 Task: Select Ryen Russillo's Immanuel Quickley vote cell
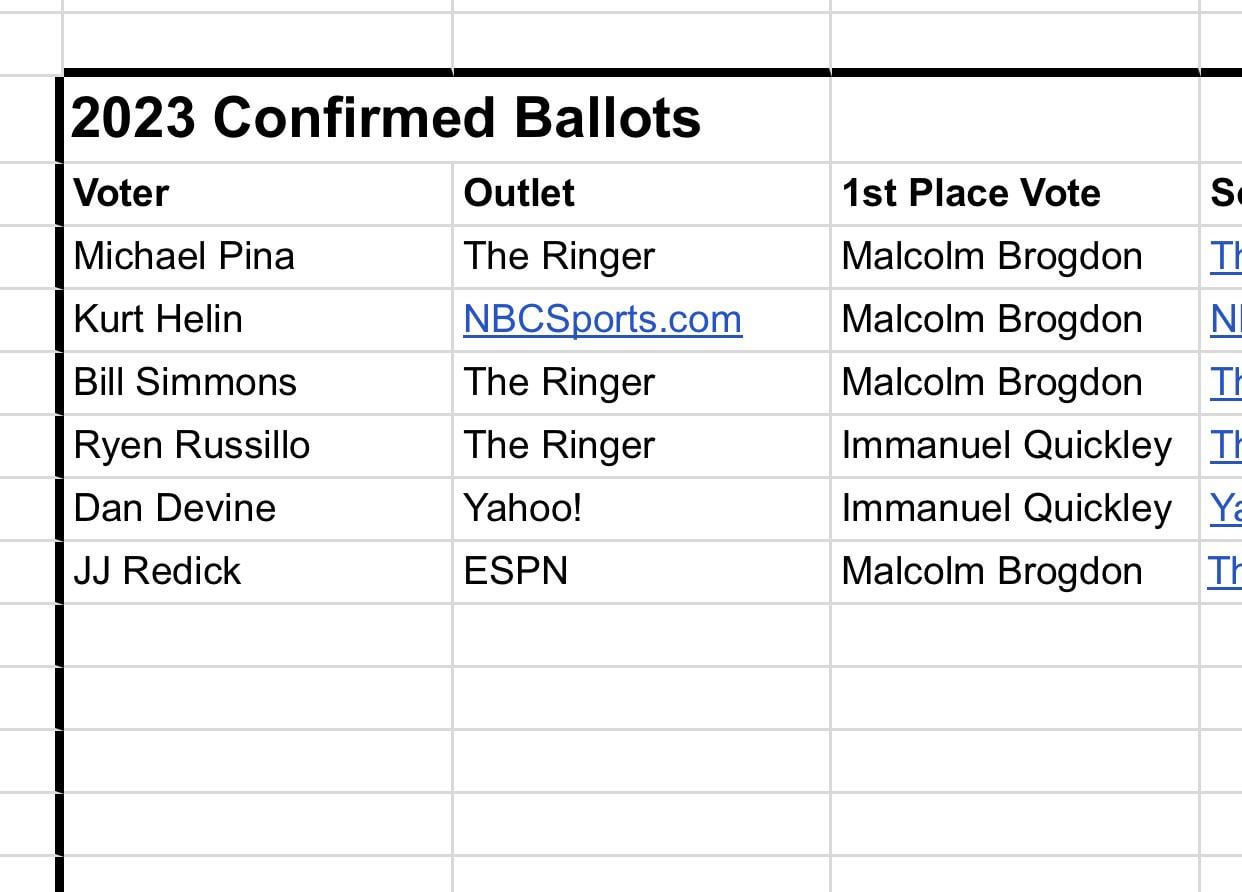pos(1006,446)
